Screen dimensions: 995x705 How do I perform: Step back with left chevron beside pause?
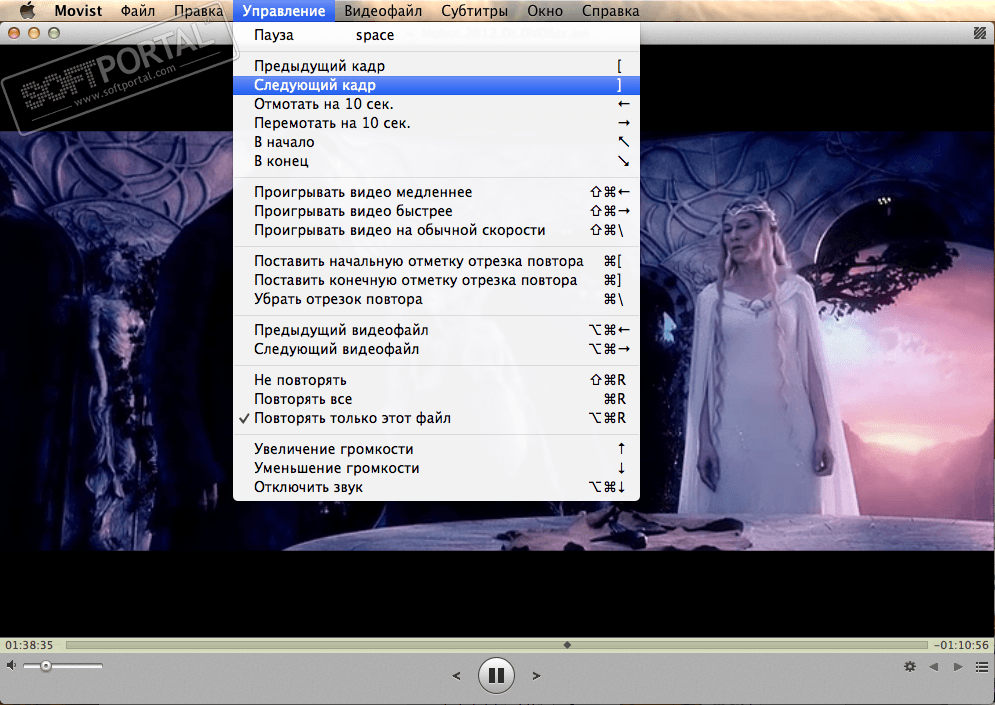pyautogui.click(x=456, y=676)
